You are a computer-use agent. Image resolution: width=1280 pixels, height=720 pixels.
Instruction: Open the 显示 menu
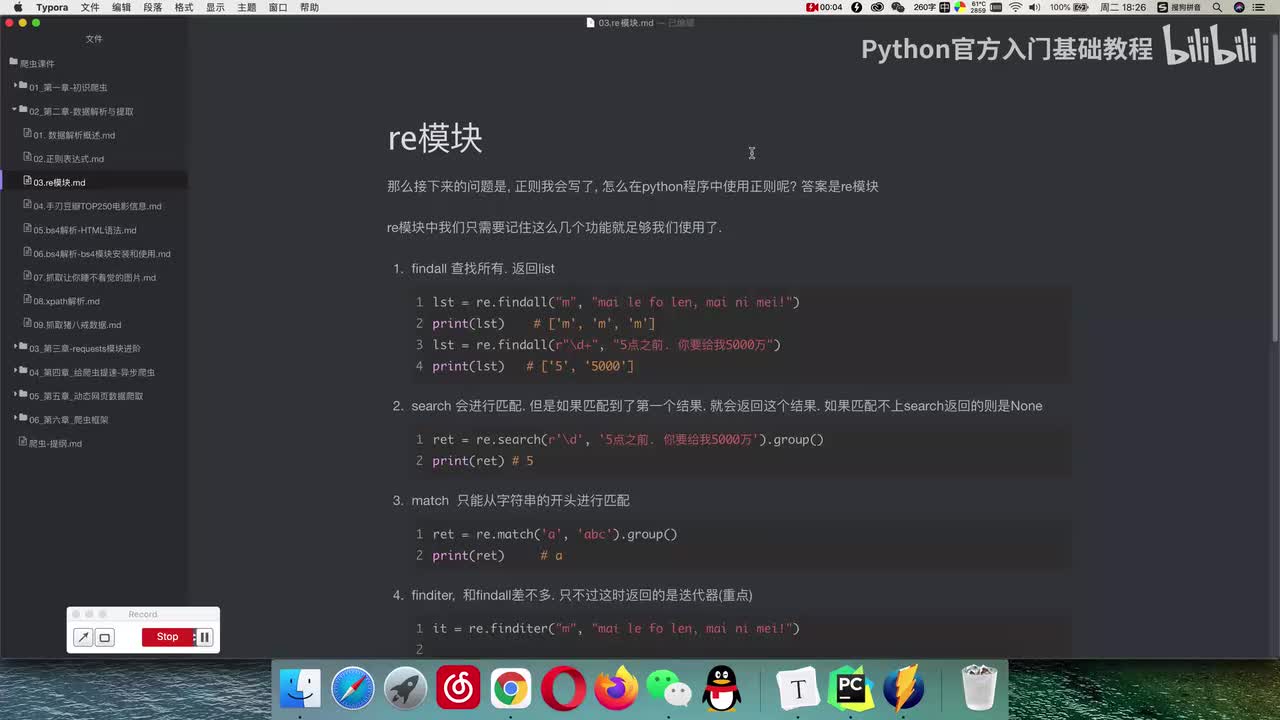pyautogui.click(x=215, y=7)
